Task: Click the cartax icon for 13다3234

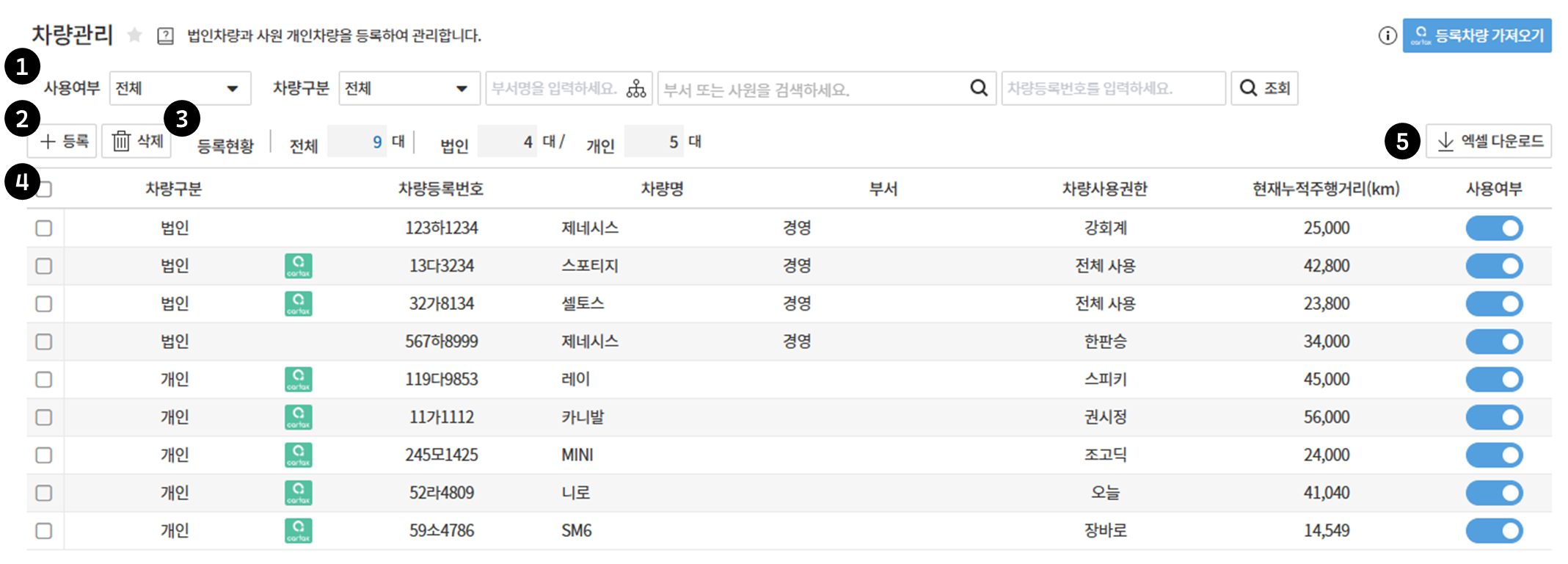Action: click(x=298, y=266)
